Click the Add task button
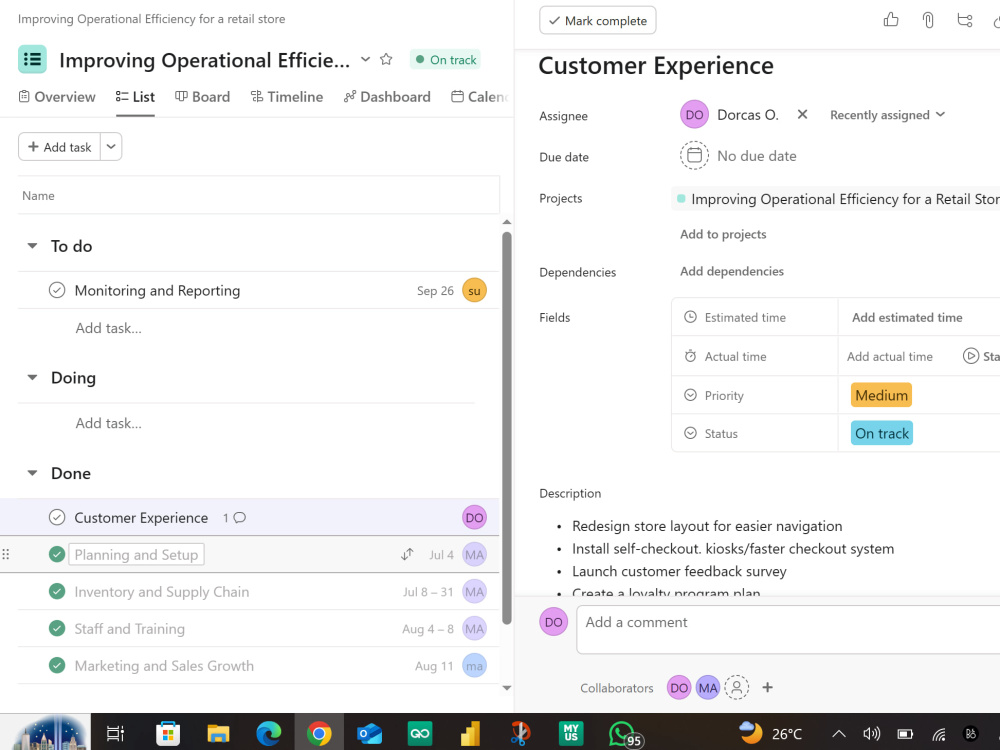 pyautogui.click(x=59, y=147)
